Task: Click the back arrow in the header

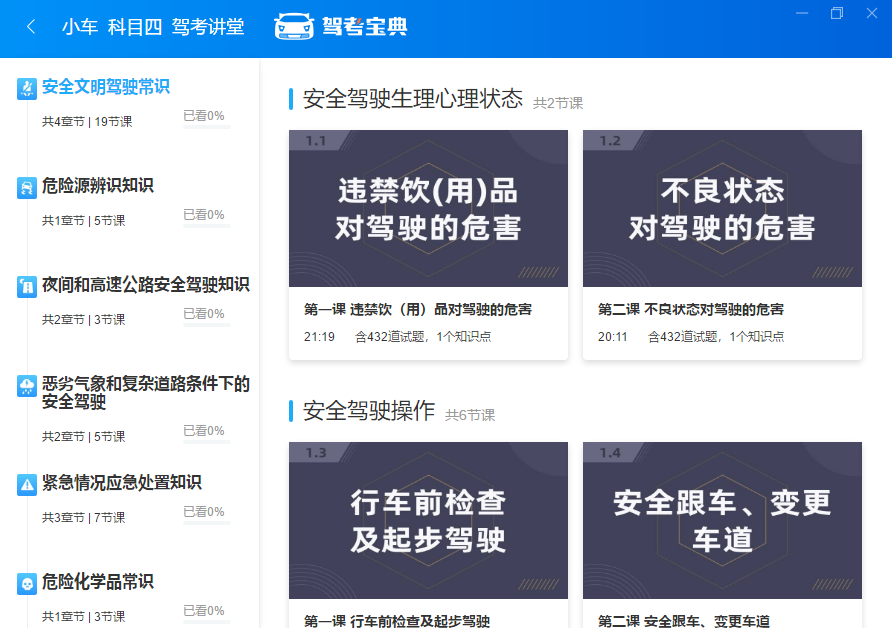Action: pos(31,26)
